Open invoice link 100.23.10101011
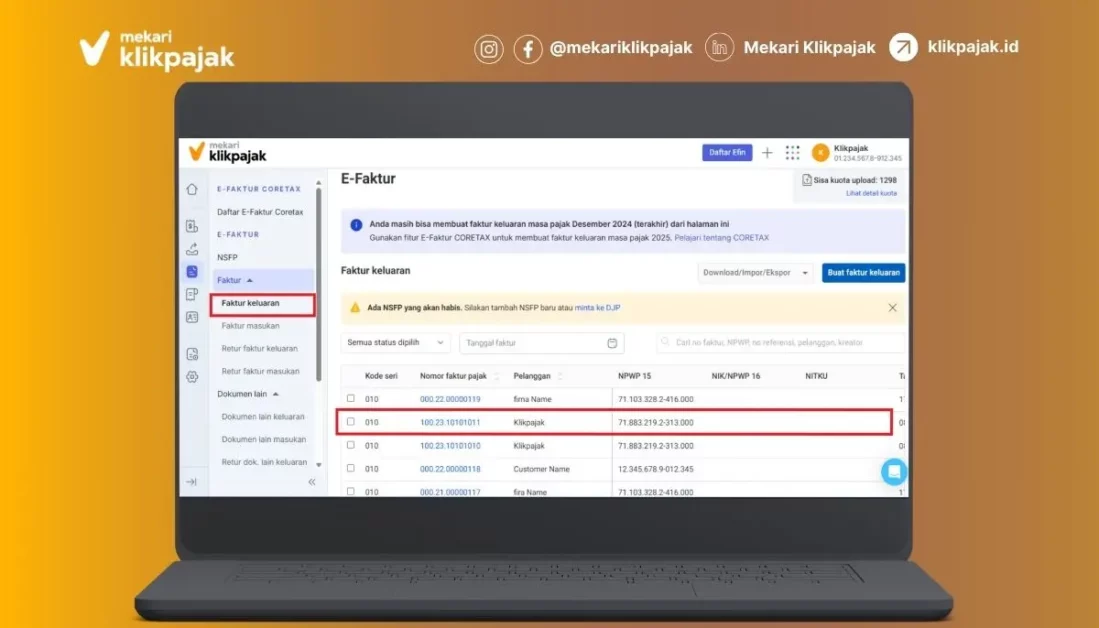Image resolution: width=1099 pixels, height=628 pixels. [x=450, y=423]
